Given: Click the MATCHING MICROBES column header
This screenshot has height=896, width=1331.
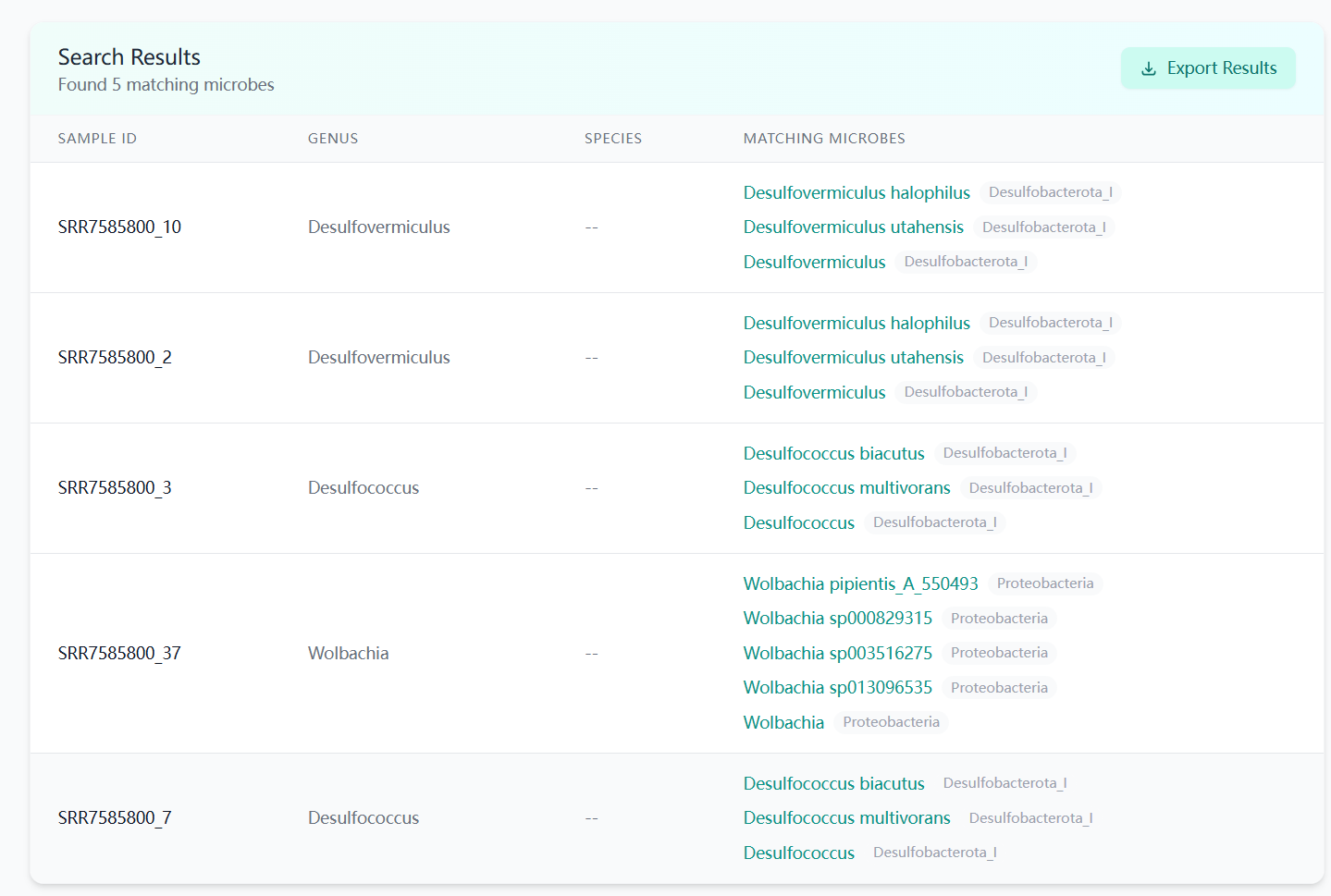Looking at the screenshot, I should click(824, 139).
